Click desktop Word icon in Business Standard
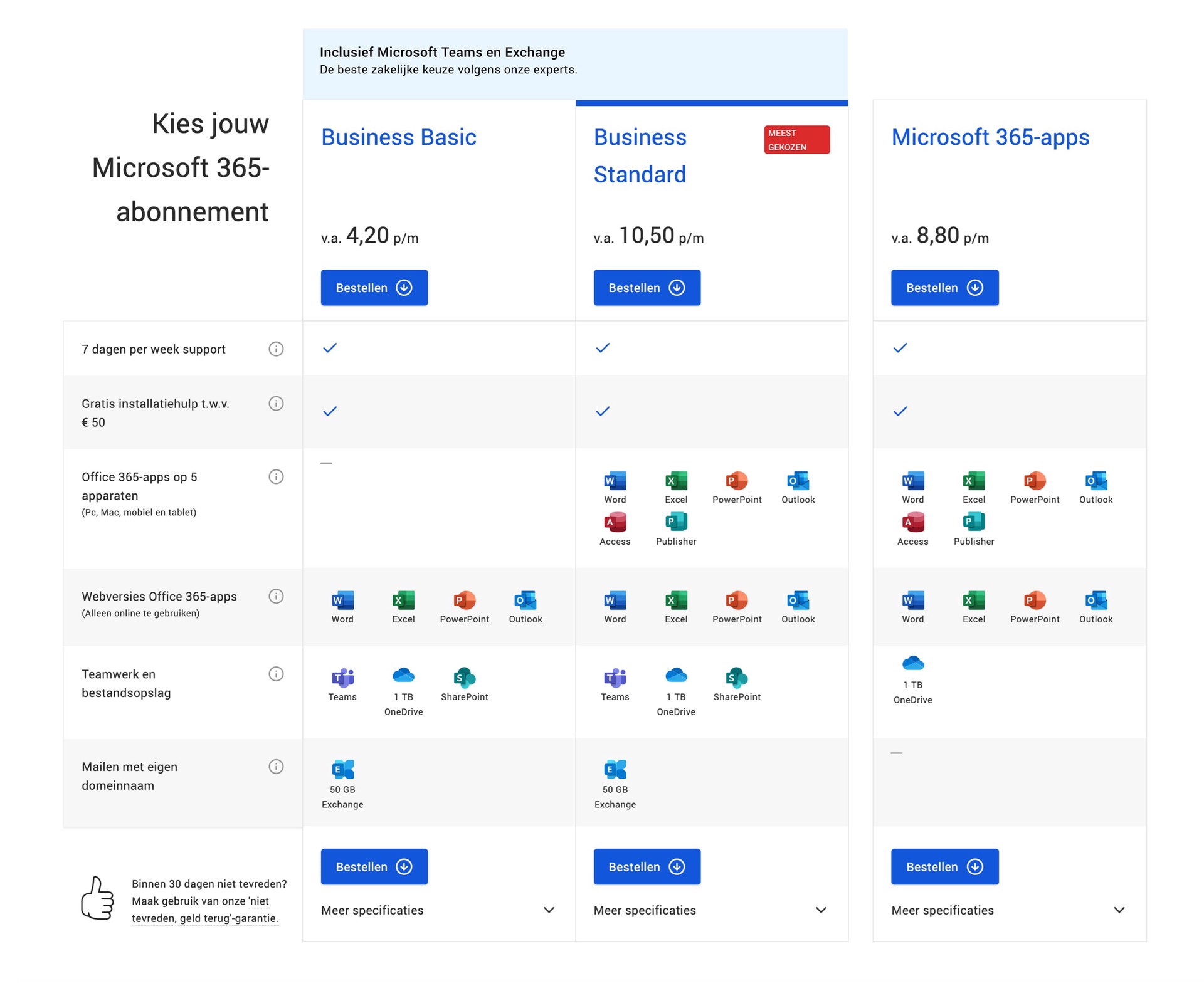1204x986 pixels. pyautogui.click(x=615, y=481)
